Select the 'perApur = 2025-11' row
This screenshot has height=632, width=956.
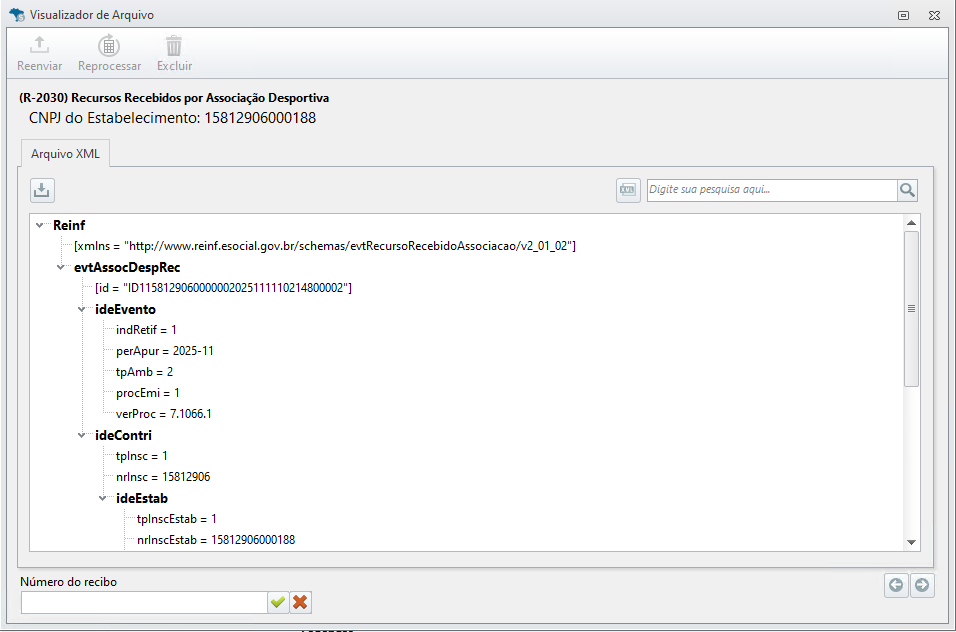(x=165, y=351)
